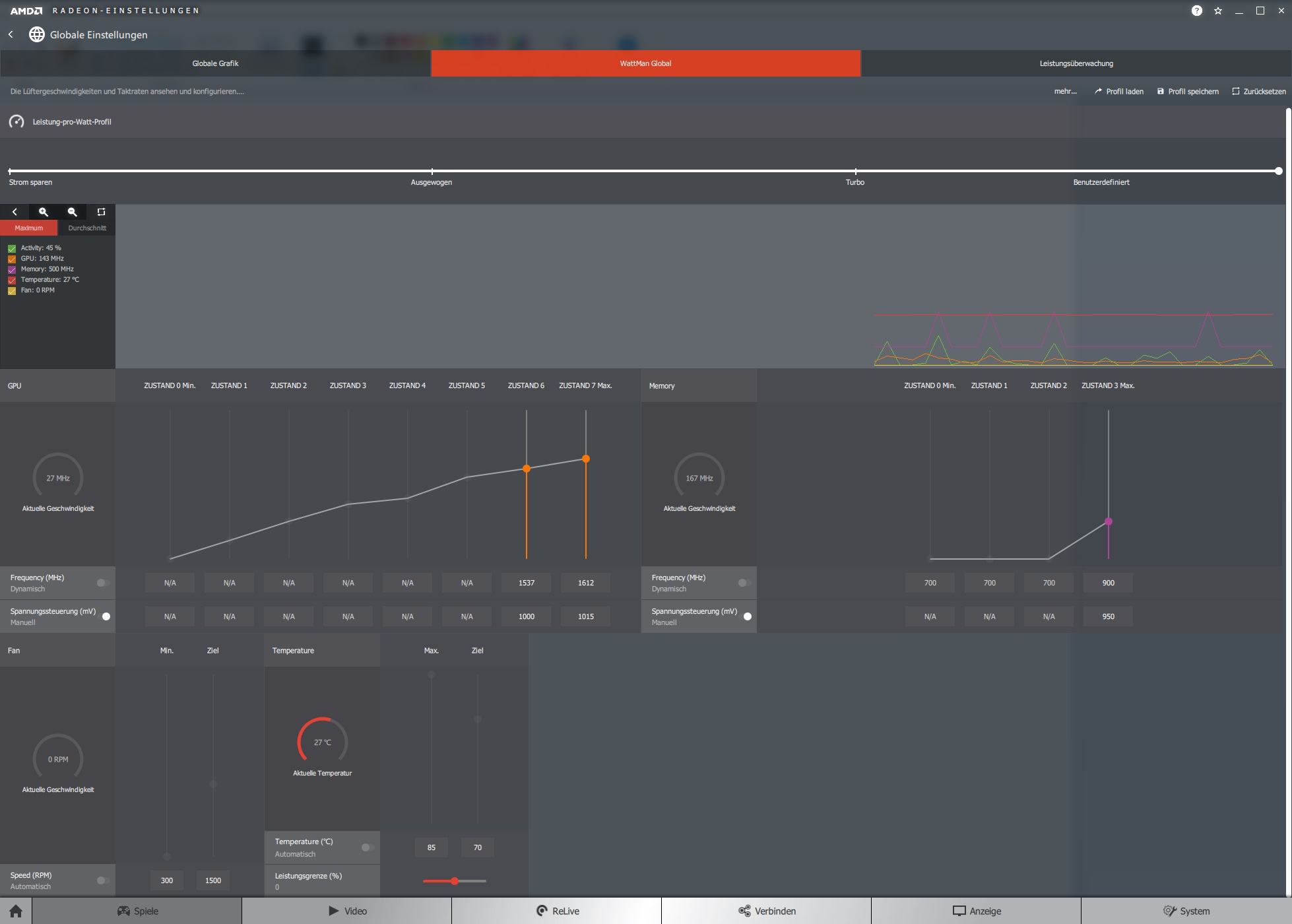Zoom out on the performance graph
The width and height of the screenshot is (1292, 924).
pyautogui.click(x=73, y=212)
